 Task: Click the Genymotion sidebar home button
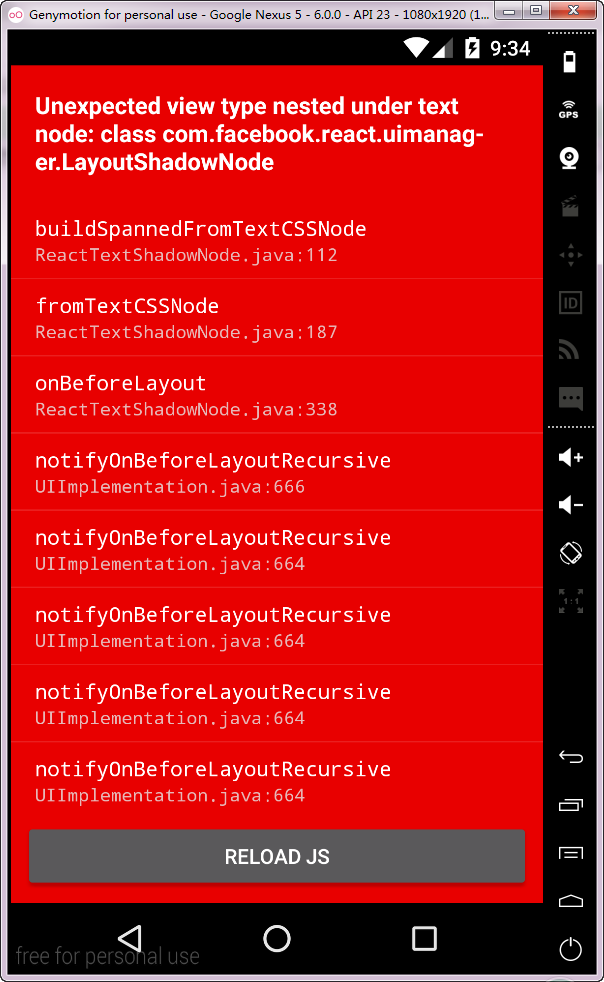(x=571, y=901)
